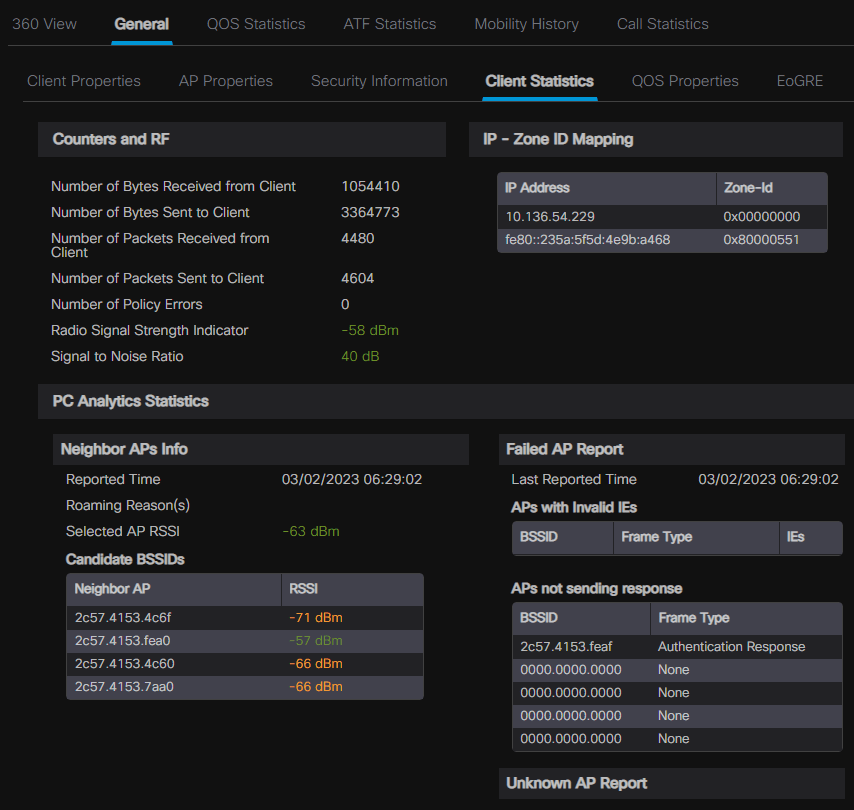854x810 pixels.
Task: Go to the Mobility History tab
Action: (x=526, y=24)
